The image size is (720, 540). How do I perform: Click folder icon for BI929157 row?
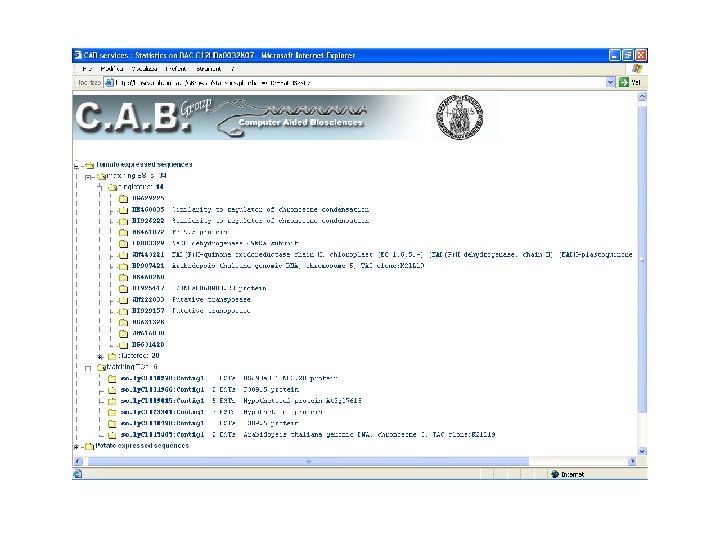click(124, 311)
